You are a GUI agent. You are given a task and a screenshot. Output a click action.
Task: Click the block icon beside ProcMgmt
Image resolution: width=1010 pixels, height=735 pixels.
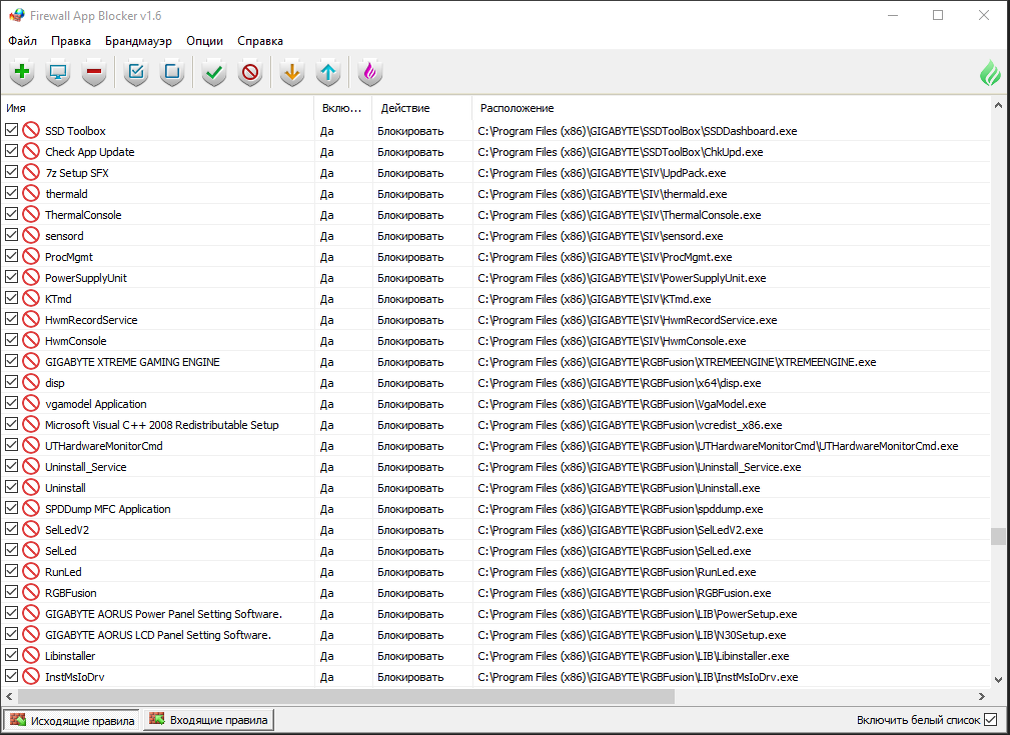click(x=31, y=257)
